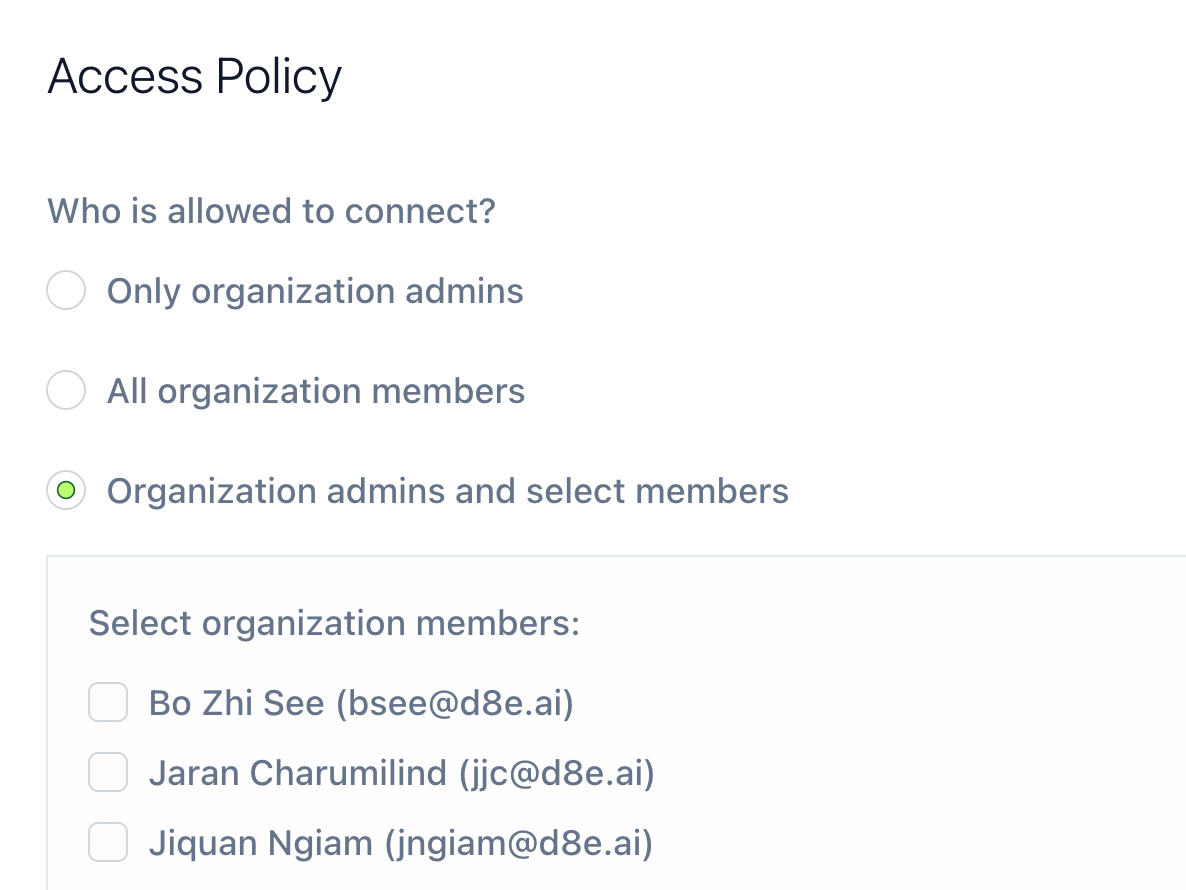
Task: Enable the Jaran Charumilind checkbox
Action: point(108,772)
